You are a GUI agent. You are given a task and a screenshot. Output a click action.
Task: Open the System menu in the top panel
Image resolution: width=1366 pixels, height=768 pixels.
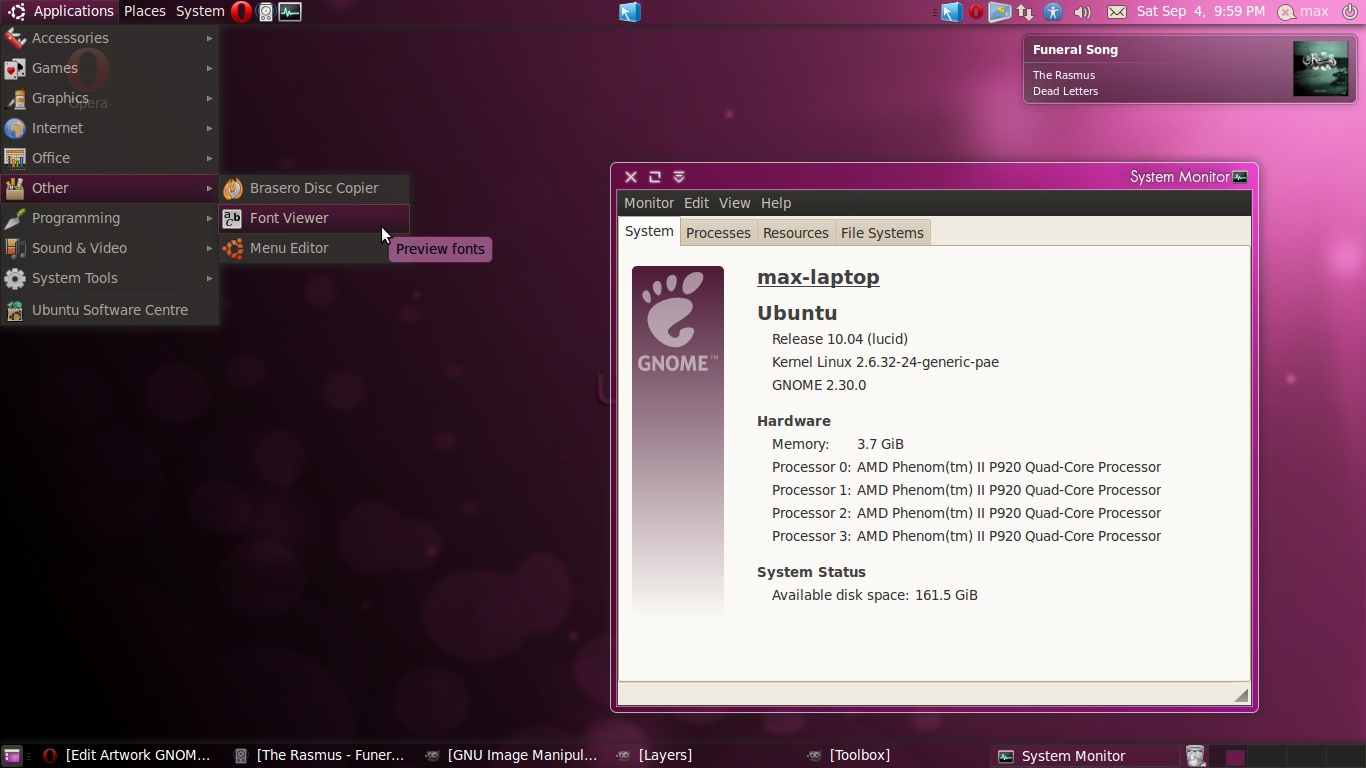[200, 12]
